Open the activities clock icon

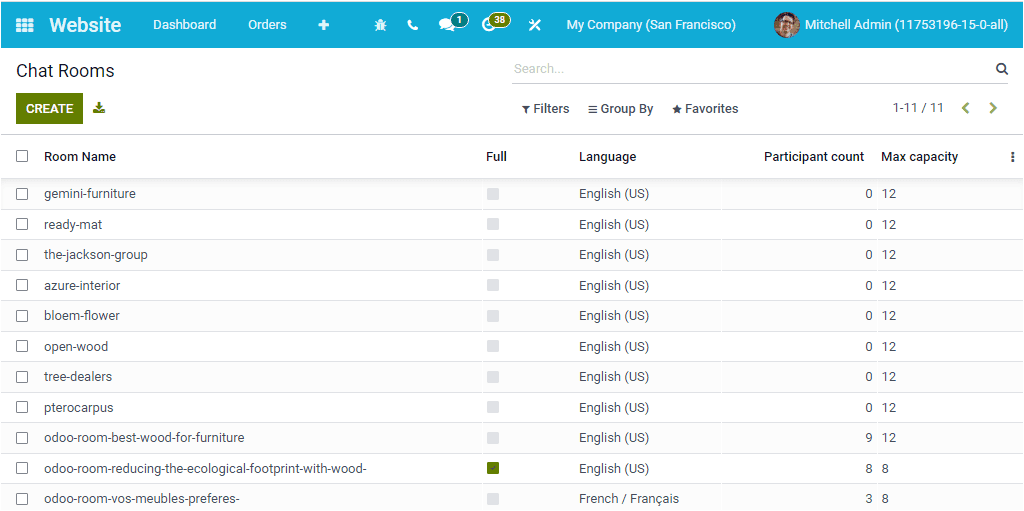489,25
